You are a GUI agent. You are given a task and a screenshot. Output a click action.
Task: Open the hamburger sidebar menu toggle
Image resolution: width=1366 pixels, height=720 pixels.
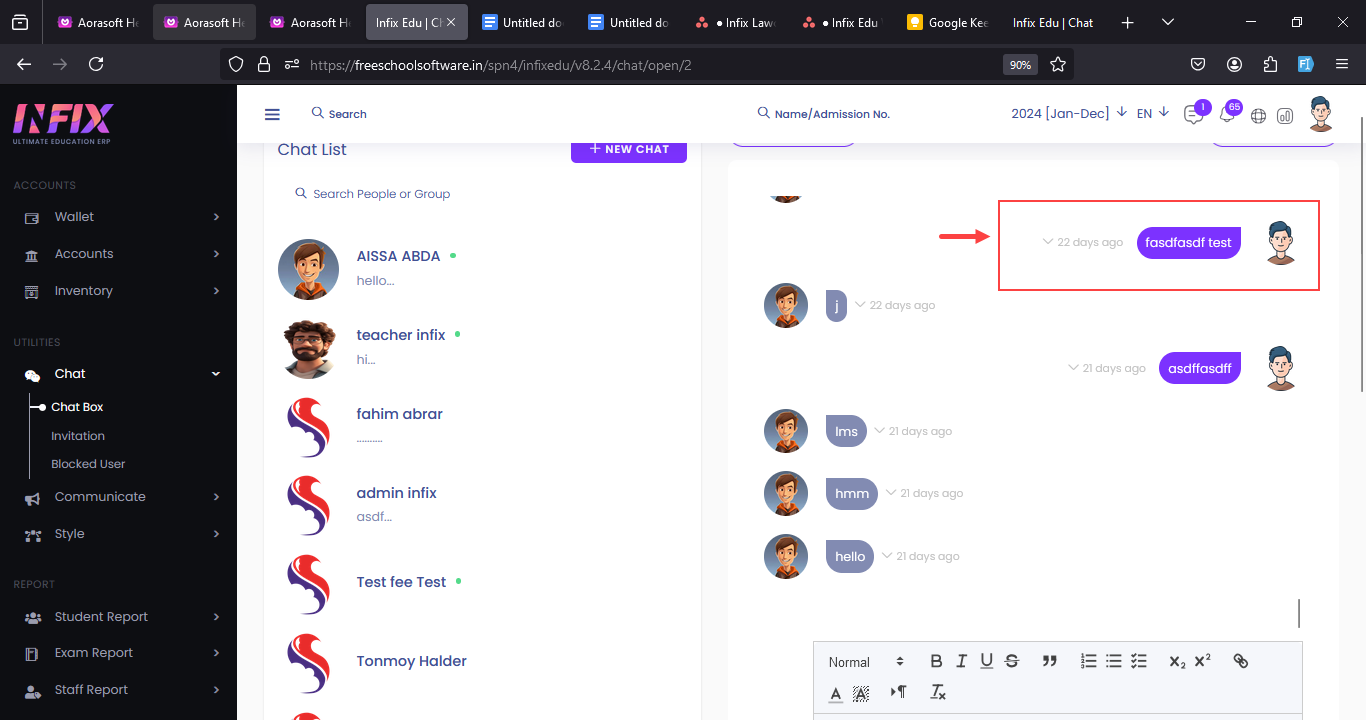(x=272, y=114)
